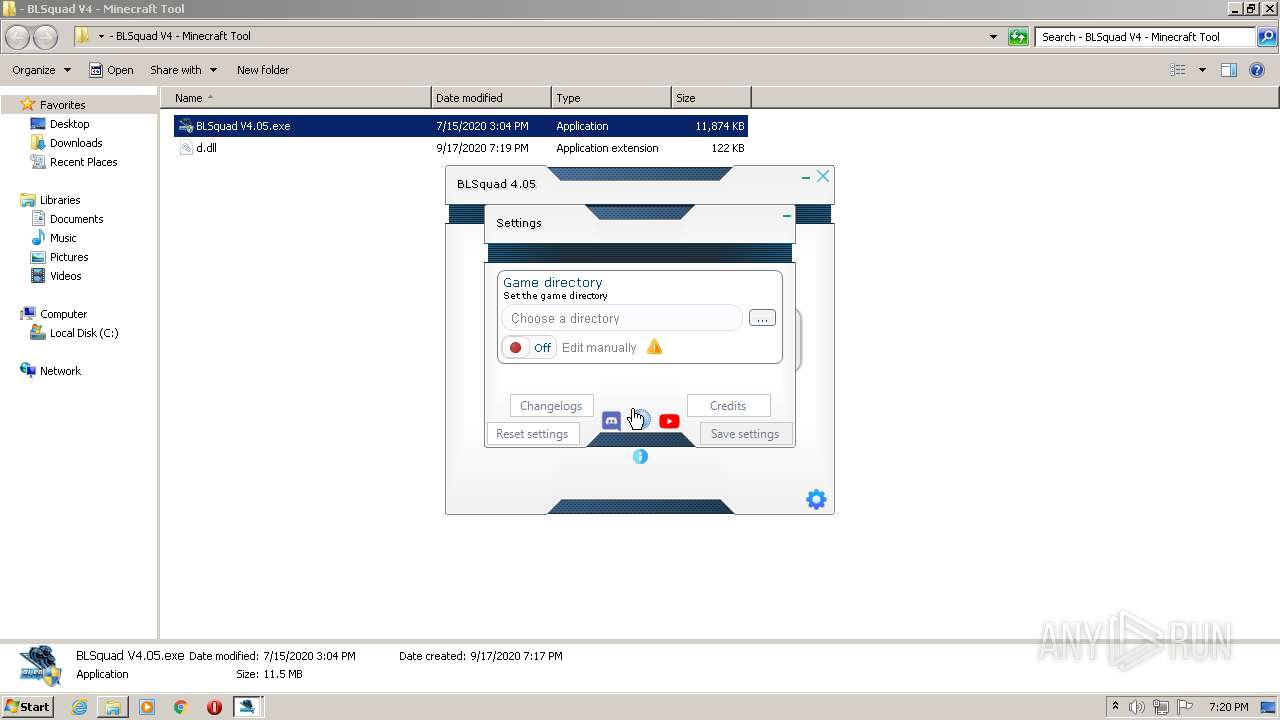
Task: Click New folder
Action: tap(263, 70)
